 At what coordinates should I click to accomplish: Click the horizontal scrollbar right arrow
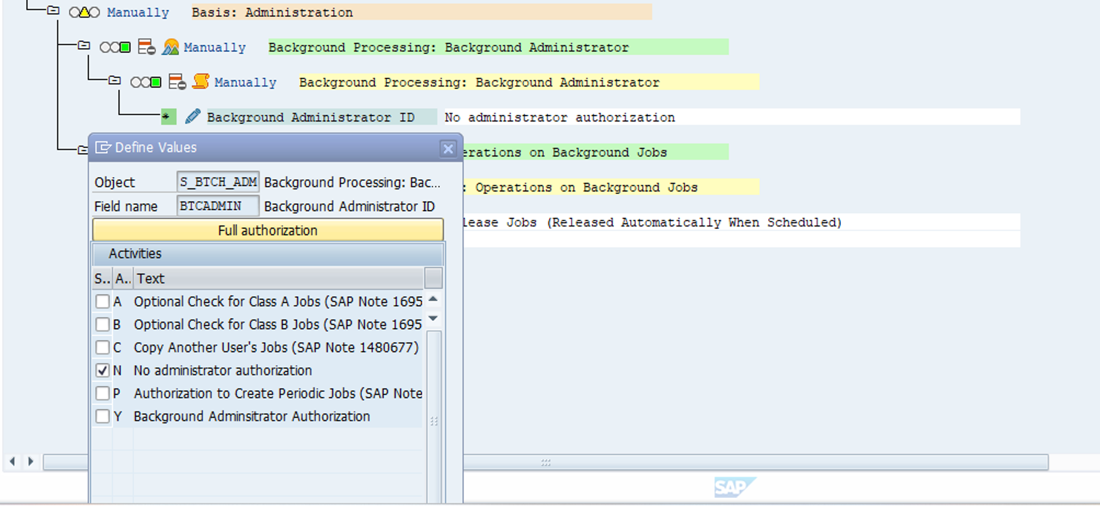29,462
